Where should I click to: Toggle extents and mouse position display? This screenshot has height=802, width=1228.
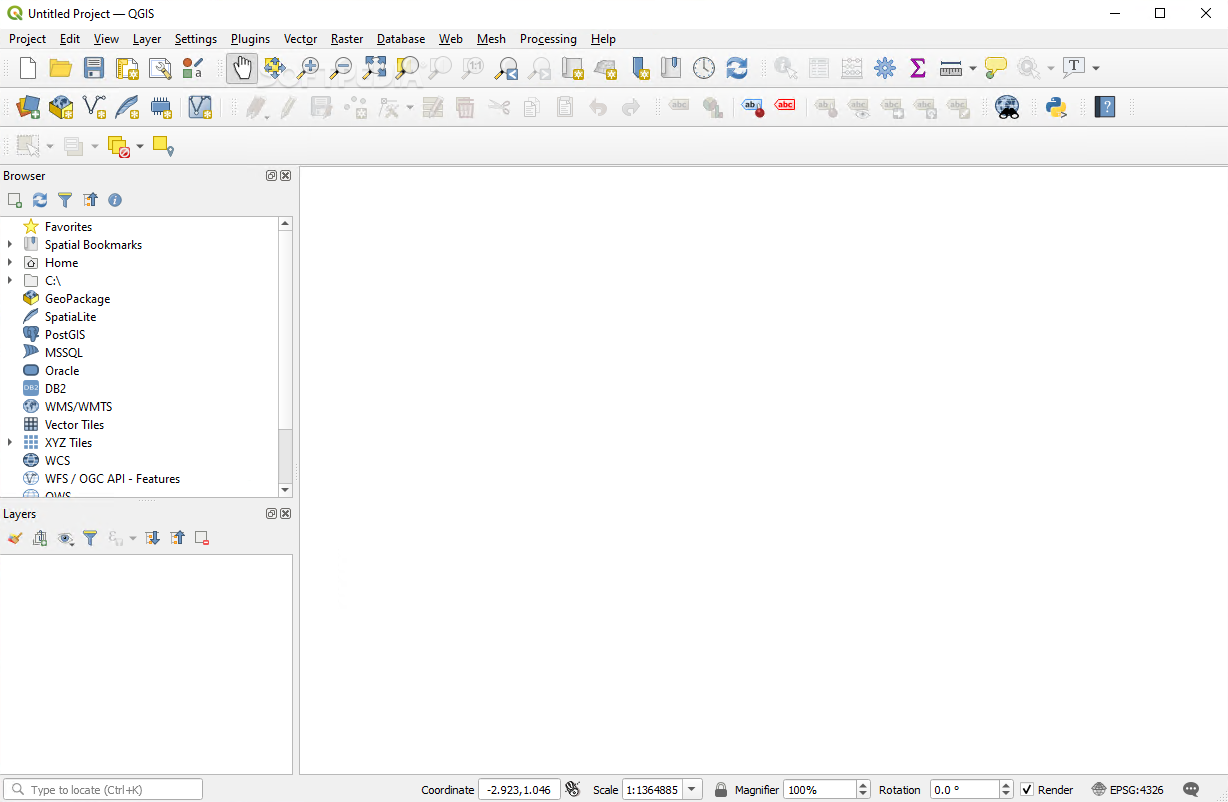572,789
